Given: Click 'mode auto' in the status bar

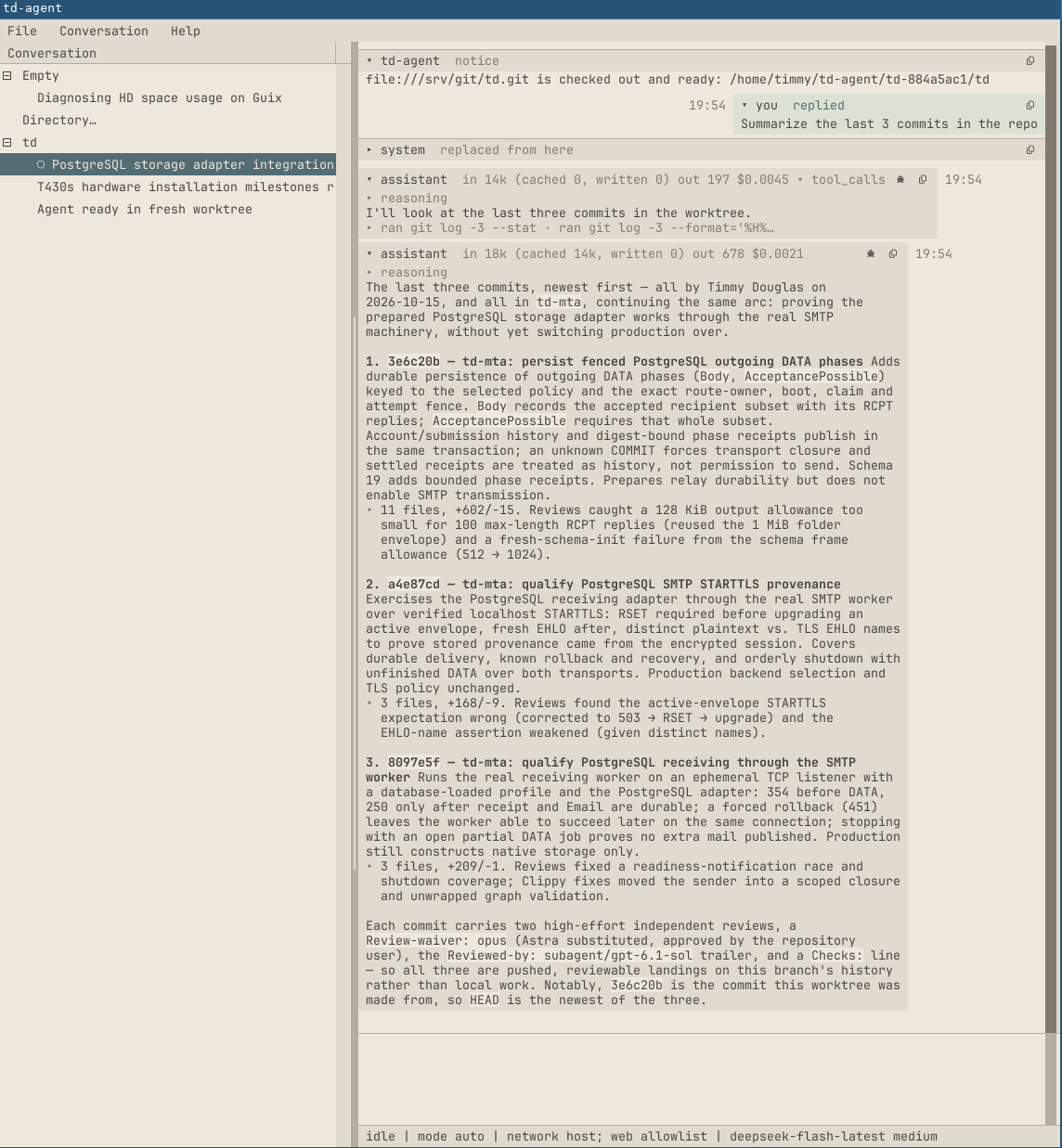Looking at the screenshot, I should 451,1136.
